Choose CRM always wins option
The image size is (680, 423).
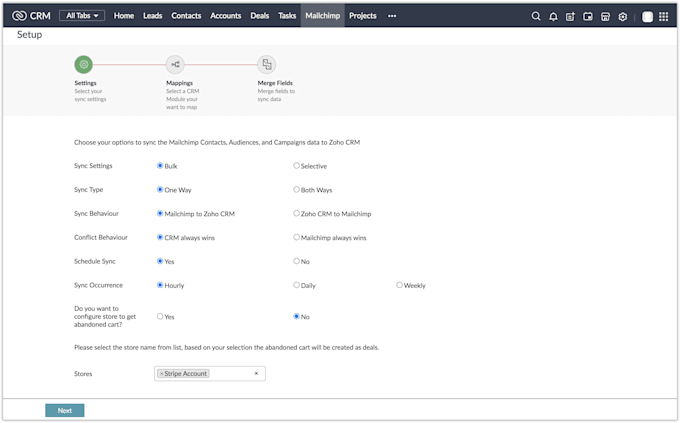pyautogui.click(x=160, y=237)
